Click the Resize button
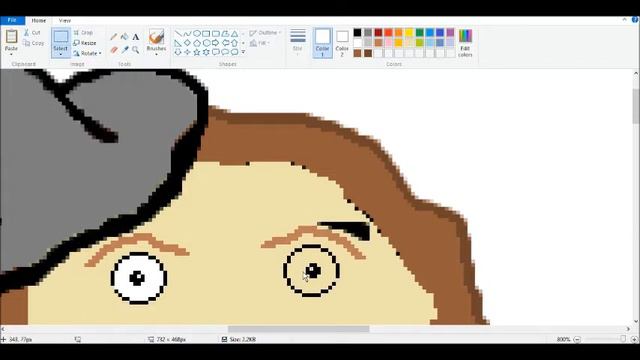640x360 pixels. click(x=85, y=43)
